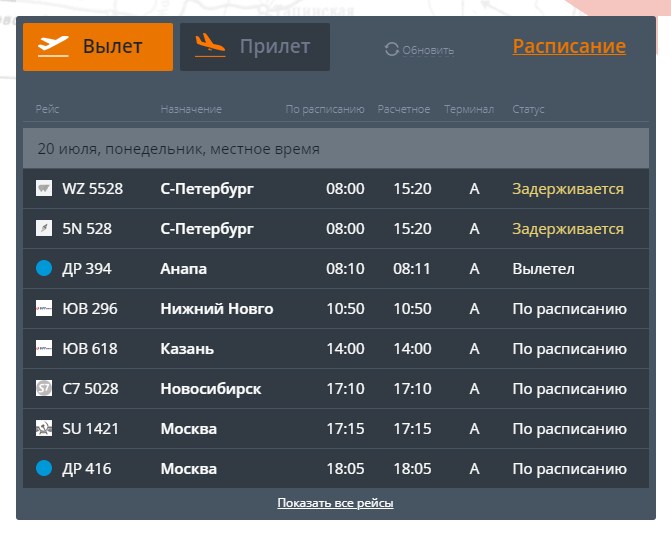Select flight number 5N 528
This screenshot has width=671, height=535.
pos(87,229)
